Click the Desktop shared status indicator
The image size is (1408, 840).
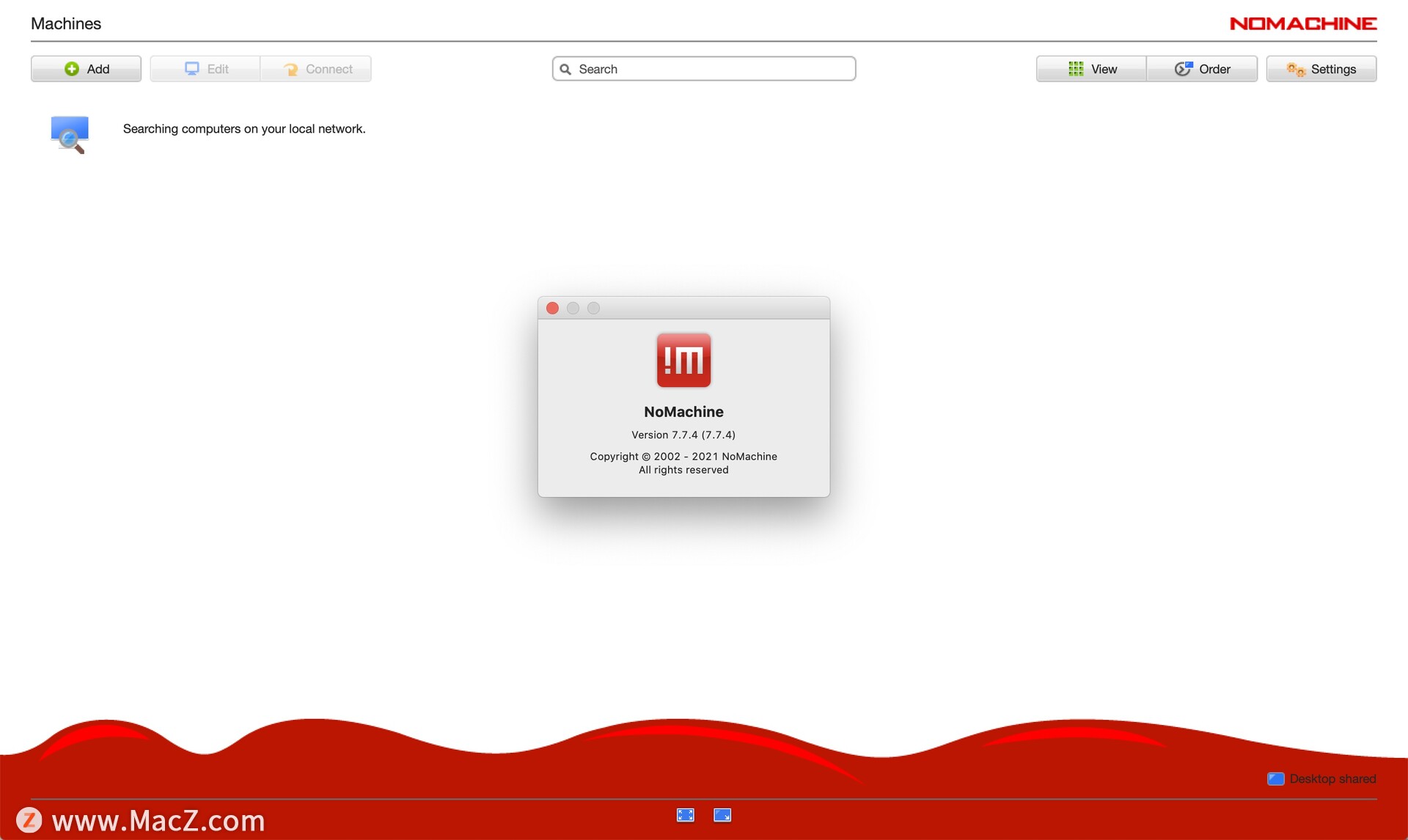point(1321,778)
